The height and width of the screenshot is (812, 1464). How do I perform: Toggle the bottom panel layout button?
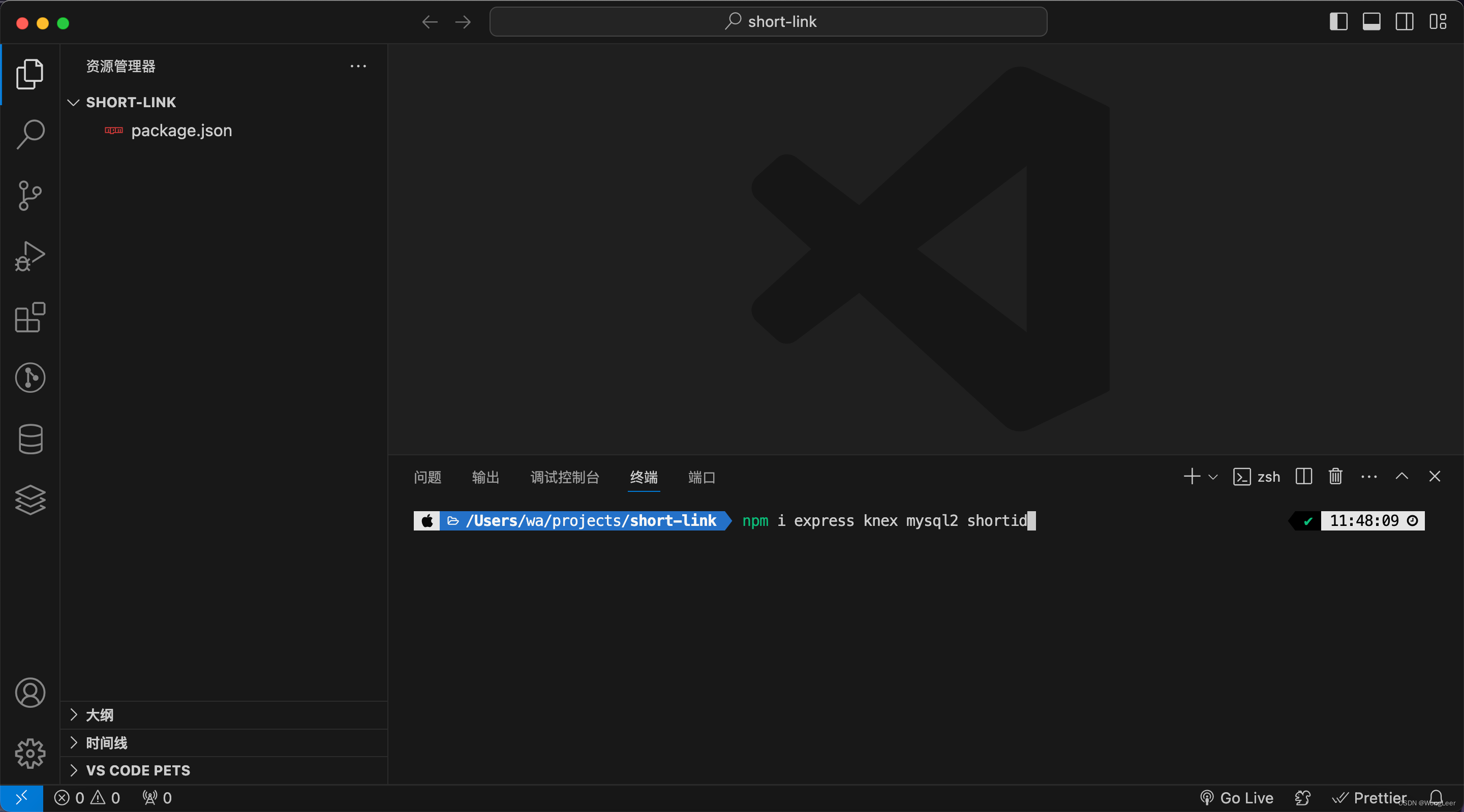coord(1371,21)
